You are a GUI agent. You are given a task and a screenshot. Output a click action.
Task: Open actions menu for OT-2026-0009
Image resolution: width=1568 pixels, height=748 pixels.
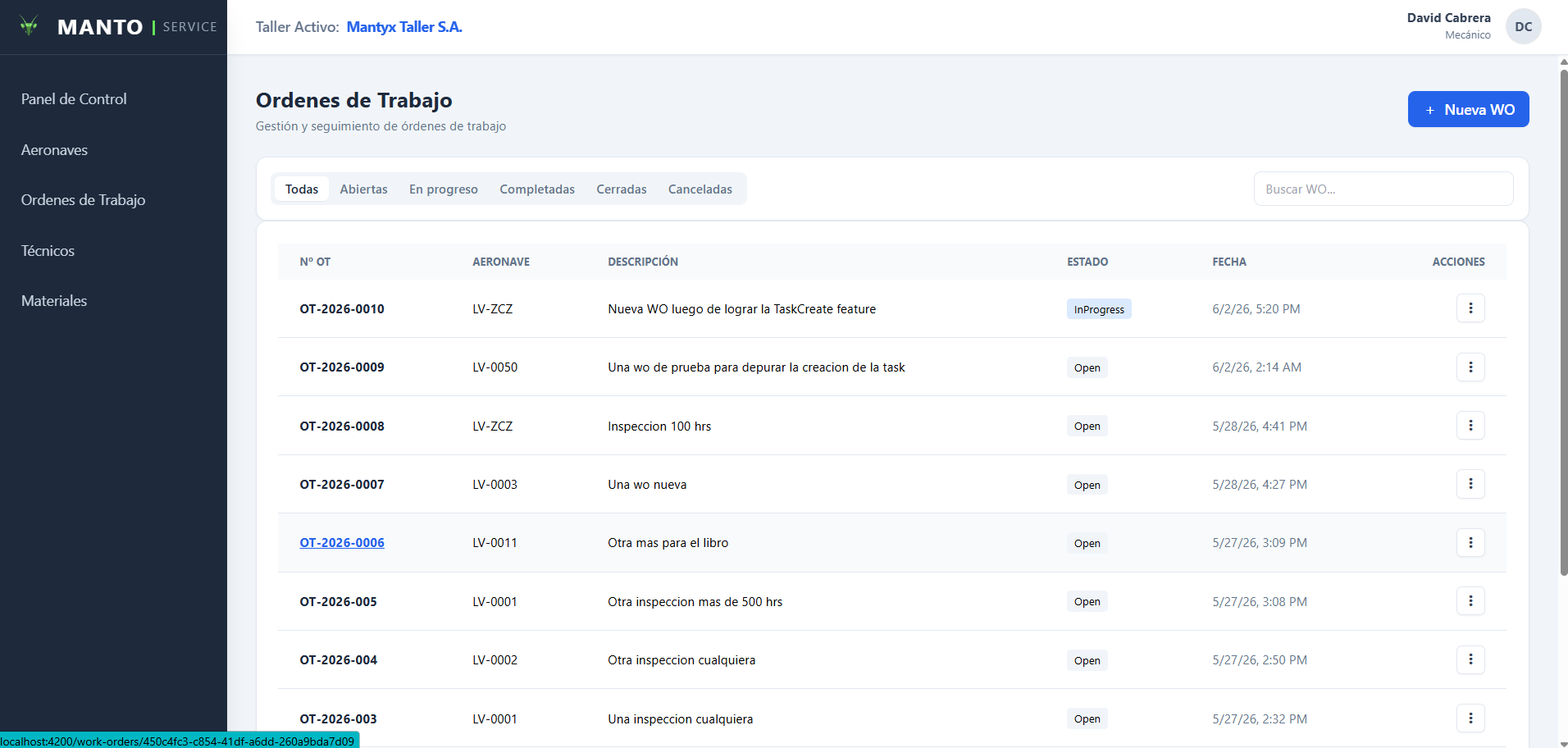(x=1470, y=367)
